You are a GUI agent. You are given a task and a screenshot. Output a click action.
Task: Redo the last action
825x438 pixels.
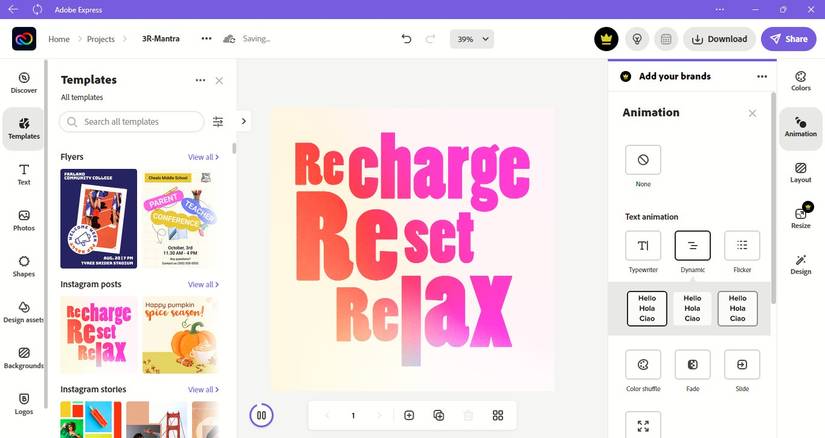click(x=430, y=39)
